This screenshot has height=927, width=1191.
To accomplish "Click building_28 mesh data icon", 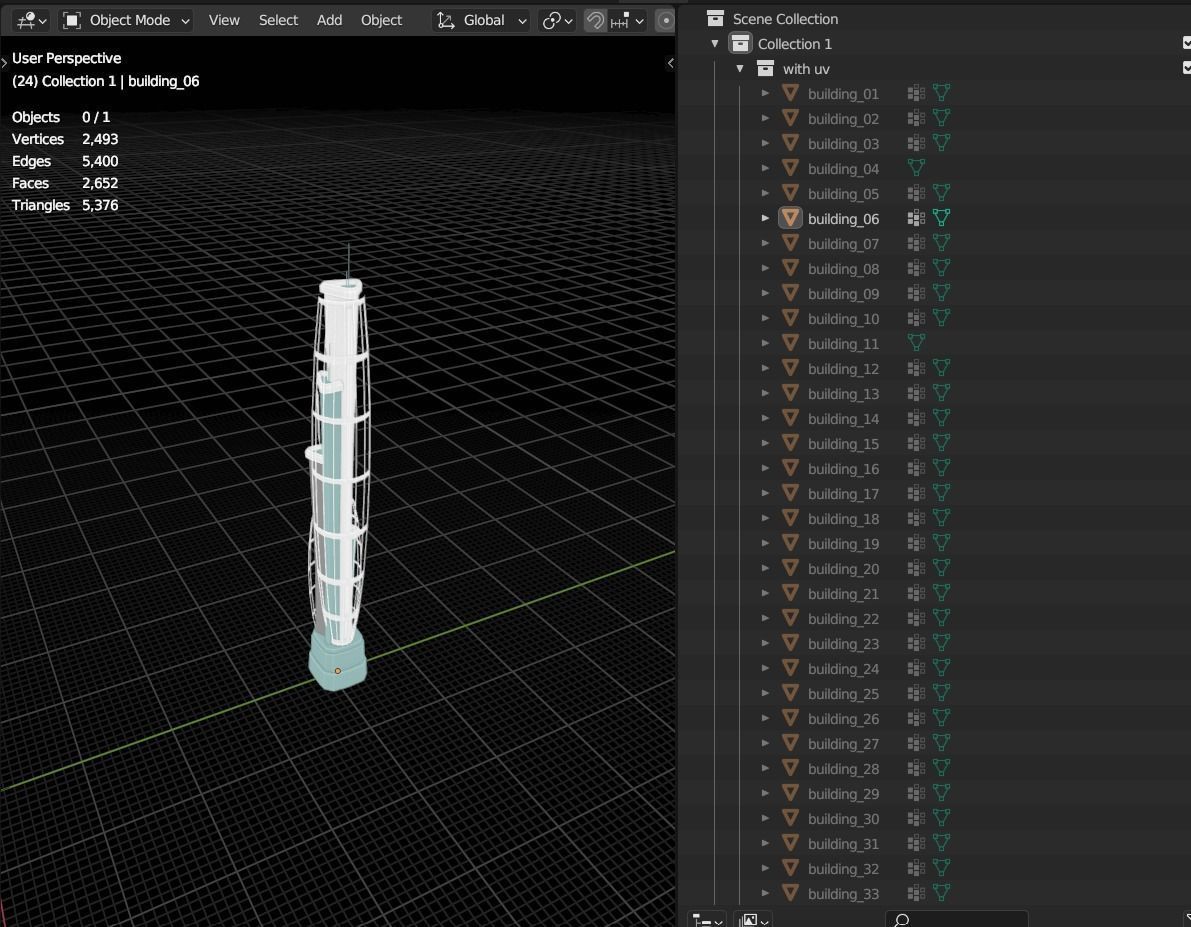I will point(941,767).
